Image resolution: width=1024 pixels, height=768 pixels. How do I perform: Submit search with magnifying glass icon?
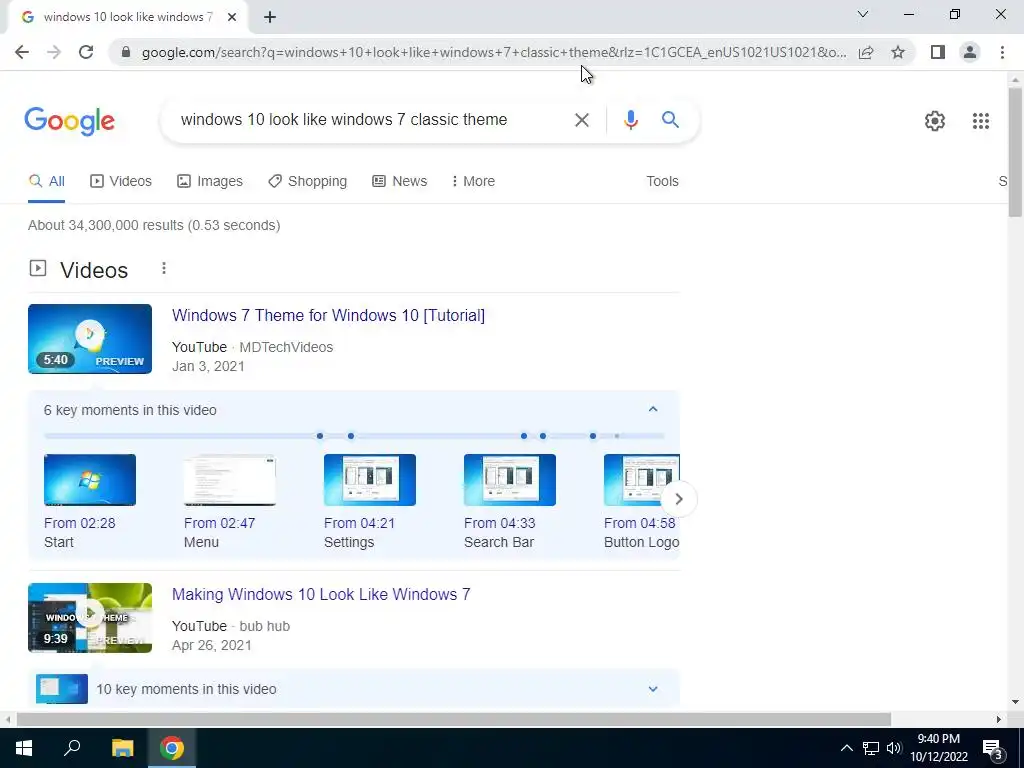point(670,120)
